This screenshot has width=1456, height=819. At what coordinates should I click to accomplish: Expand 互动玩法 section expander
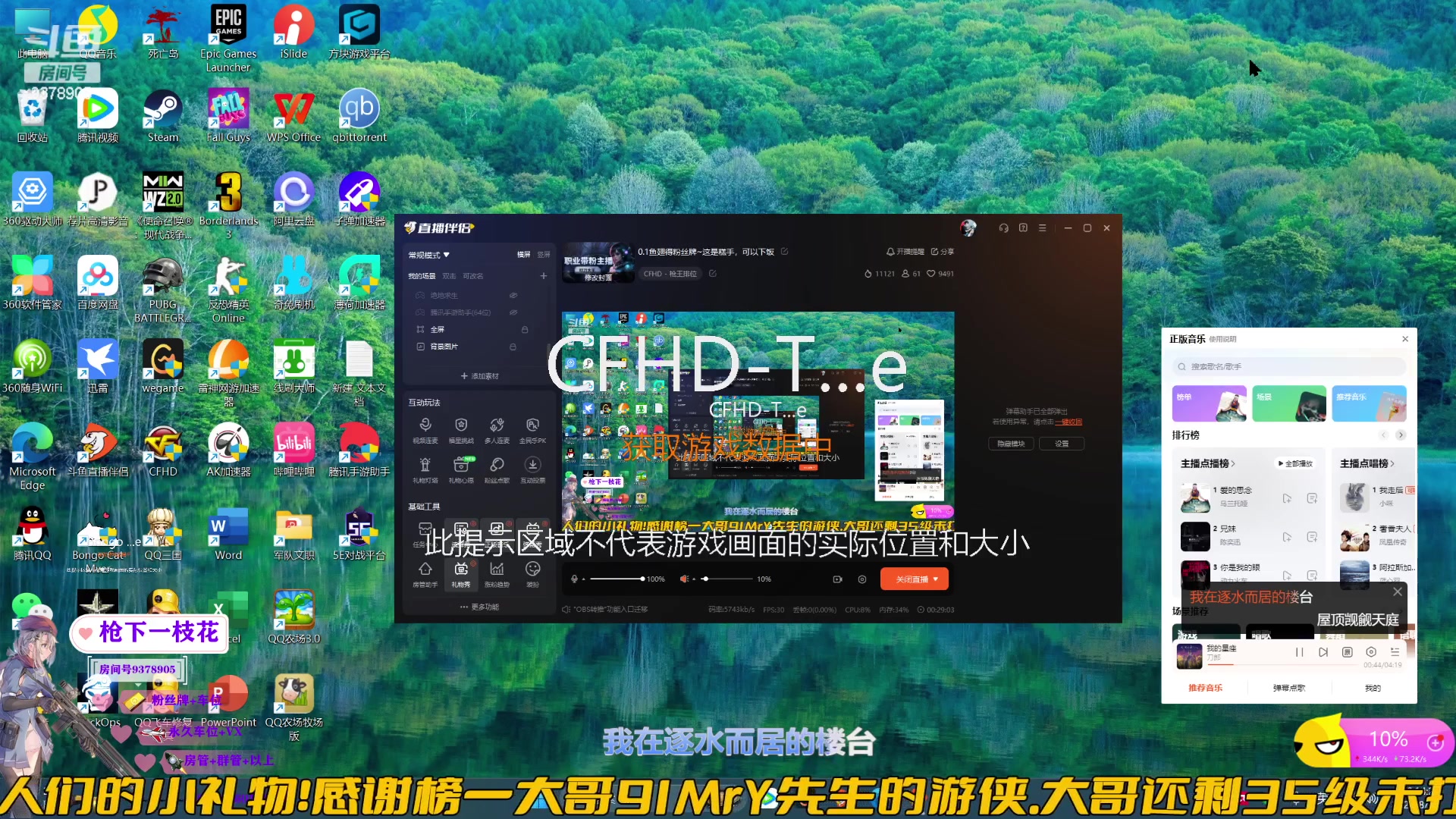point(425,402)
